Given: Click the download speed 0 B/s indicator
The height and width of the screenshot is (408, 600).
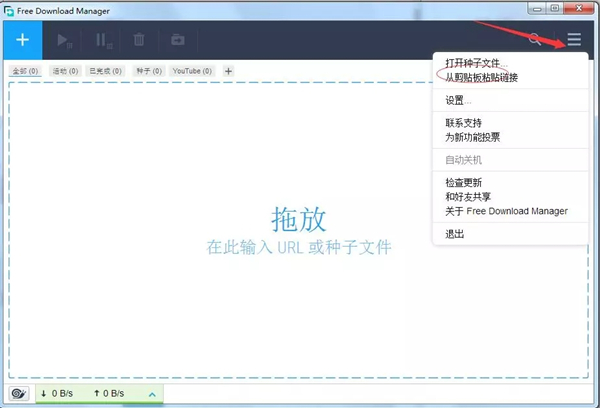Looking at the screenshot, I should pyautogui.click(x=57, y=393).
